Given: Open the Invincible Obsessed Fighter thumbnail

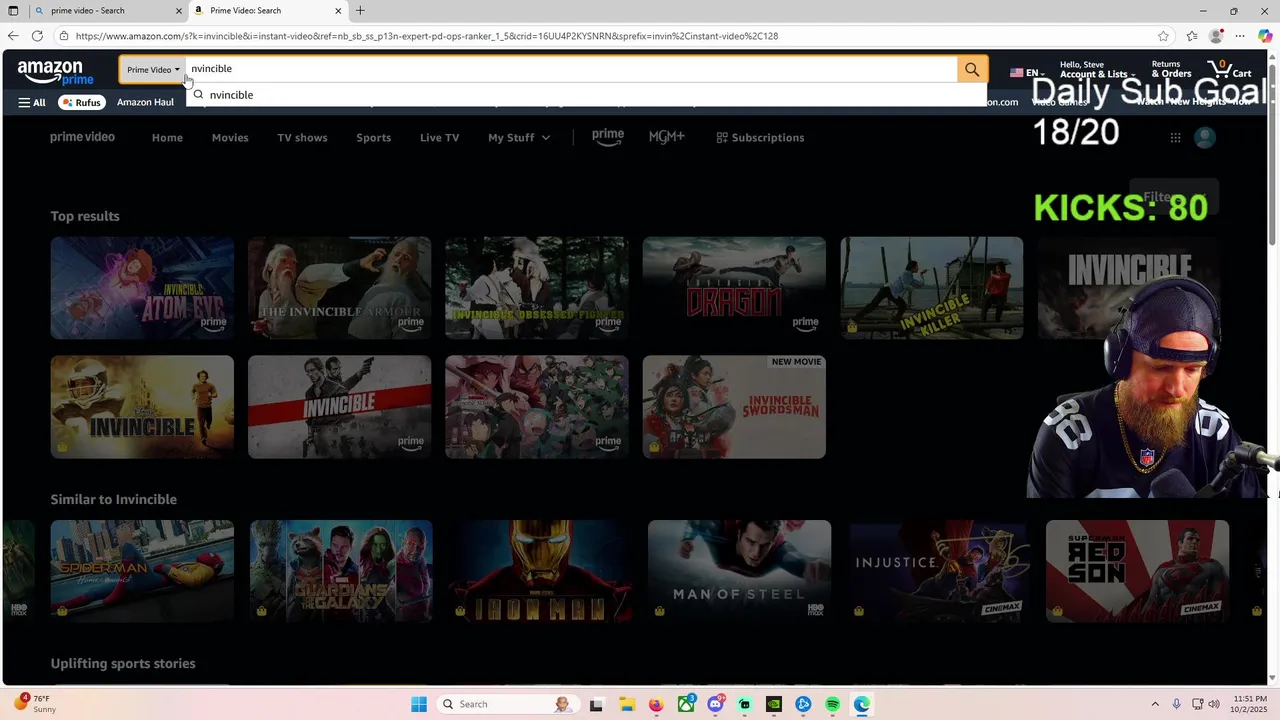Looking at the screenshot, I should [537, 288].
